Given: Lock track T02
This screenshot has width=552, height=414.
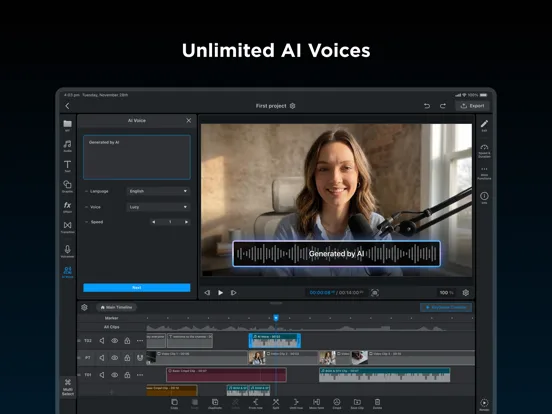Looking at the screenshot, I should coord(127,340).
